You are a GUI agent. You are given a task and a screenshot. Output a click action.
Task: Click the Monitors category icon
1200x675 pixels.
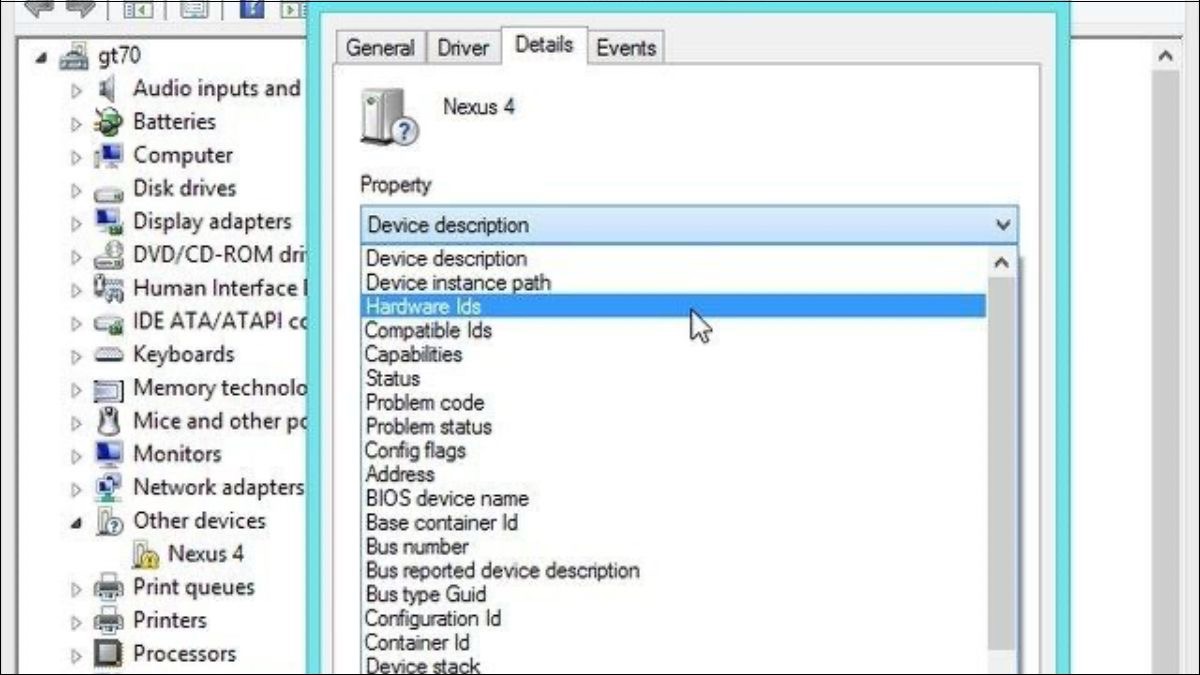108,454
